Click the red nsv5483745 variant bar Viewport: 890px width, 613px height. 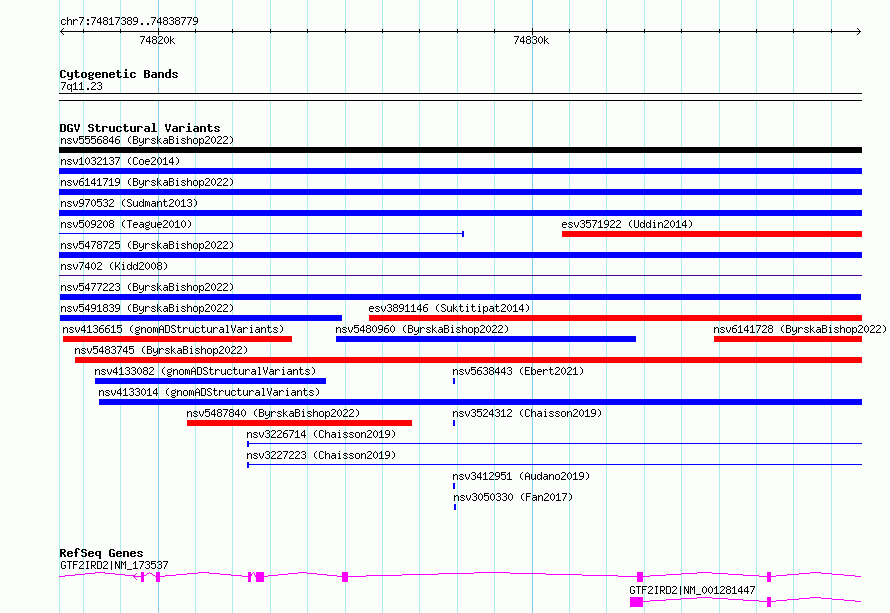point(468,360)
